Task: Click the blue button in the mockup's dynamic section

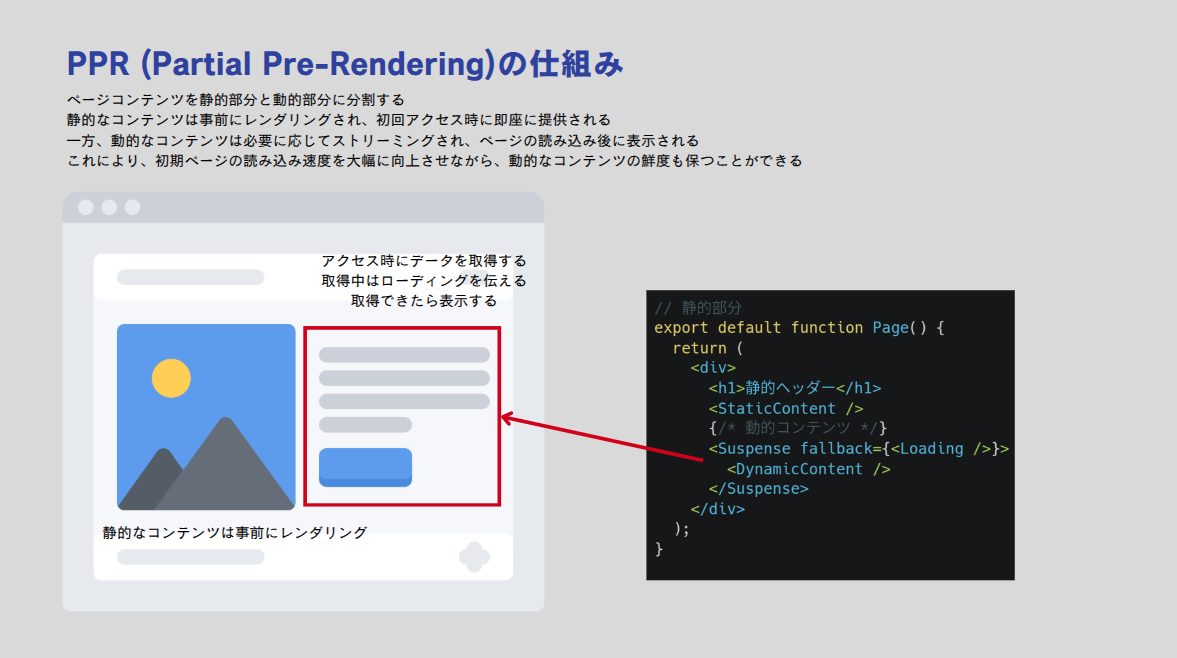Action: [x=366, y=467]
